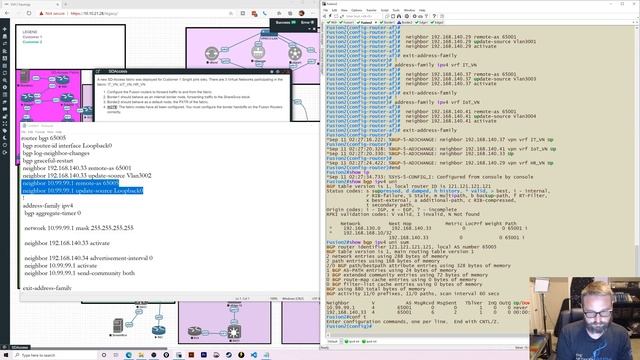This screenshot has width=640, height=360.
Task: Open Tools menu in SecureCRT
Action: (x=396, y=10)
